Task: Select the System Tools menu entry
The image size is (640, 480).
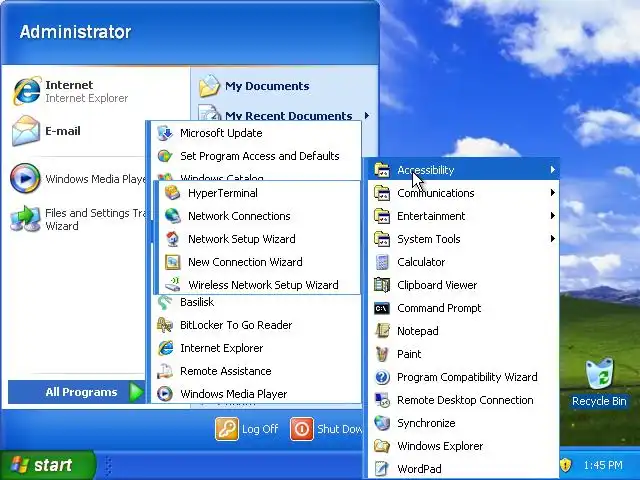Action: click(463, 239)
